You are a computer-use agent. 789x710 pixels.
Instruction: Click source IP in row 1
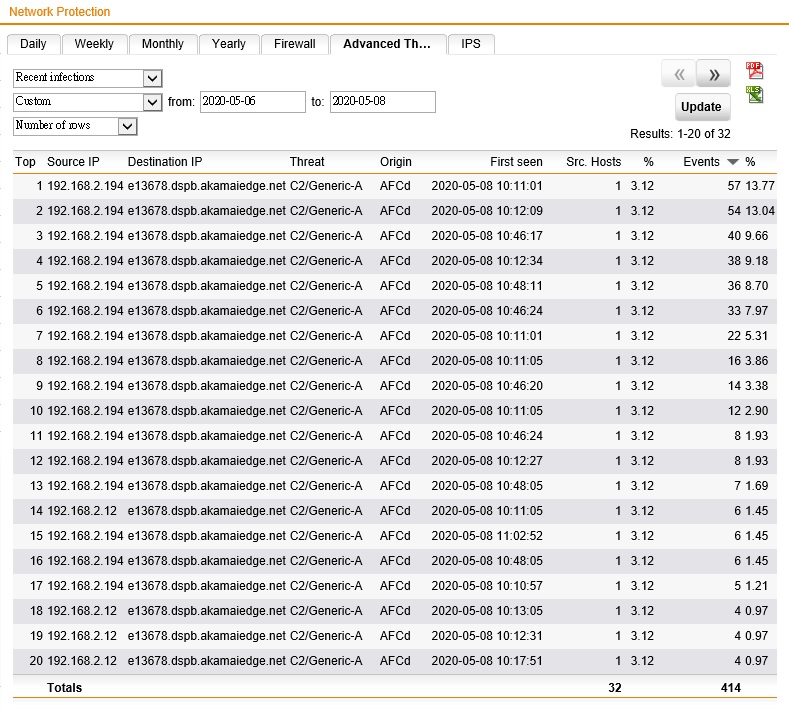pyautogui.click(x=85, y=186)
